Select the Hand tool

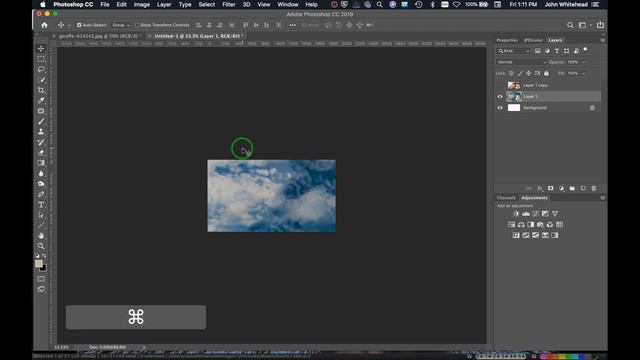click(41, 236)
